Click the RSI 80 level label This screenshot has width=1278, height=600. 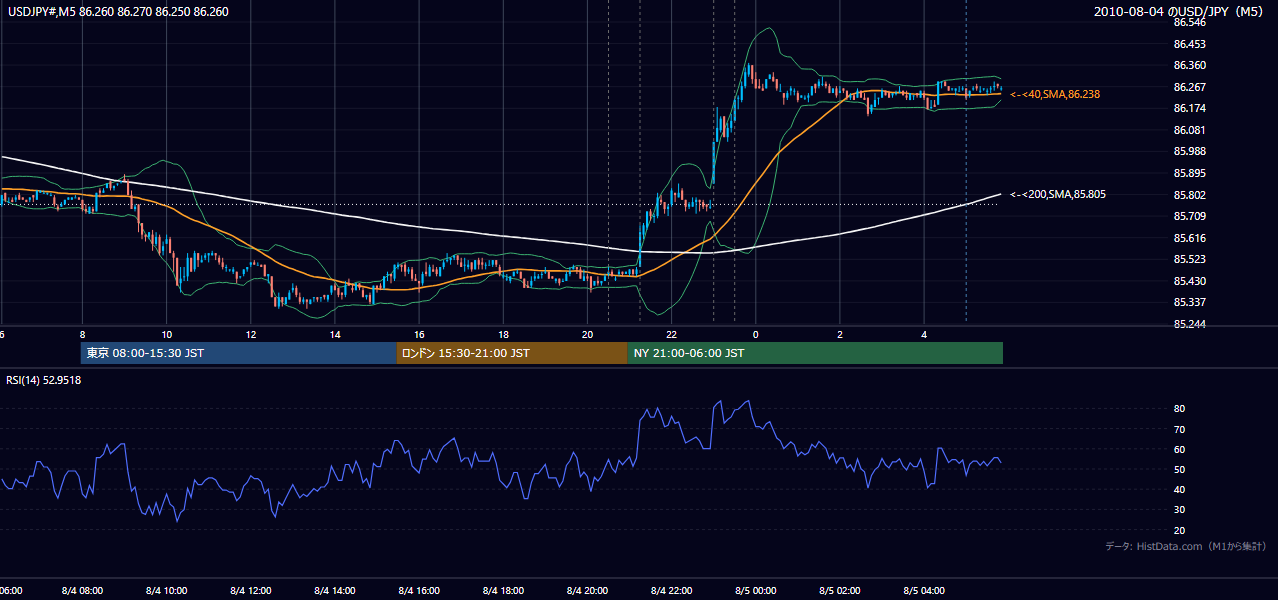[x=1179, y=409]
